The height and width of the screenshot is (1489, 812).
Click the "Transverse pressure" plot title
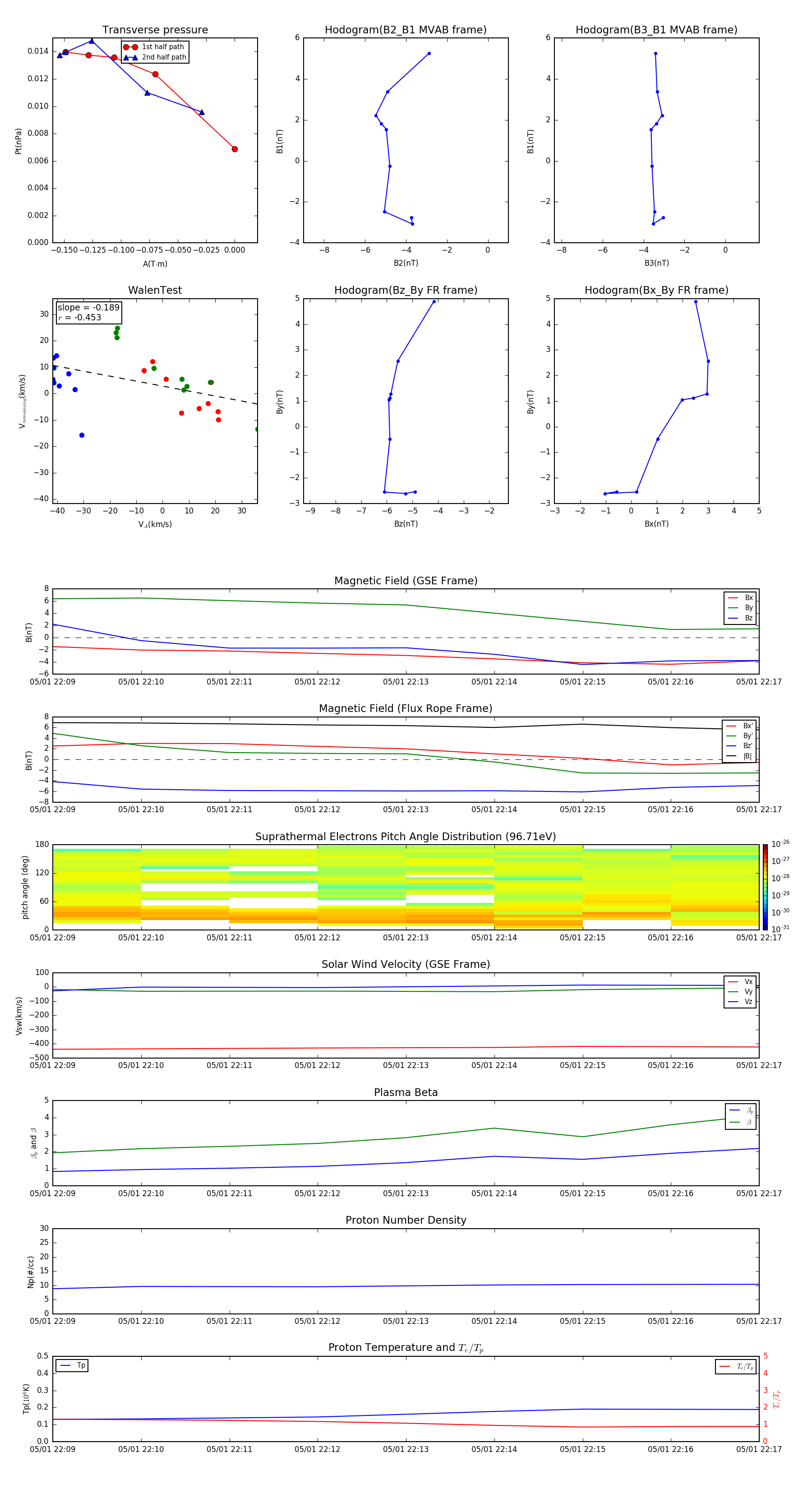coord(155,29)
